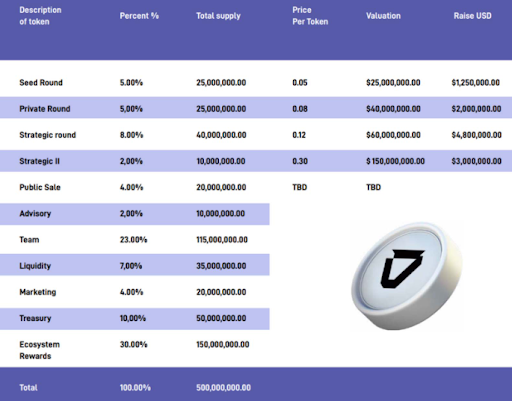This screenshot has width=512, height=401.
Task: Click the 30.00% percent cell
Action: coord(133,345)
